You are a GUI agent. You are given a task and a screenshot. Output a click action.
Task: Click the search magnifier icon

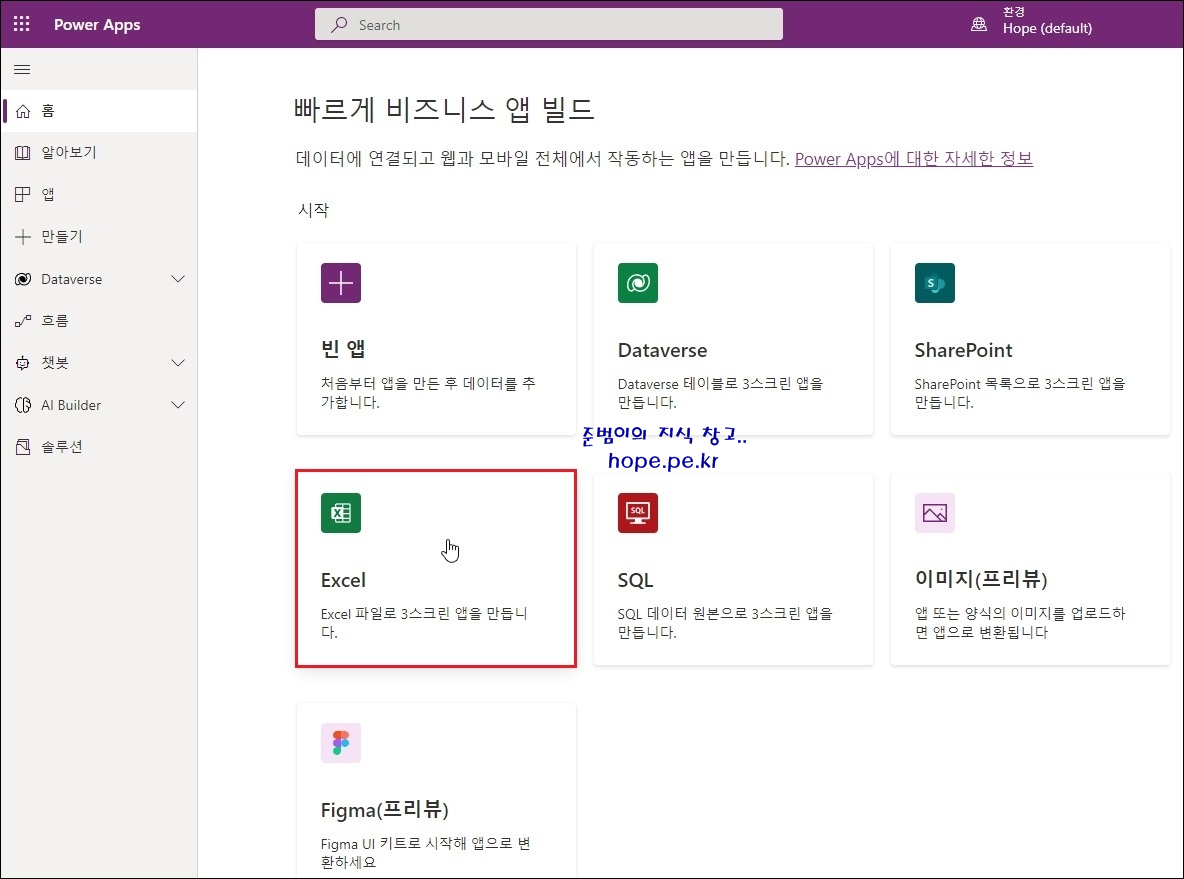pyautogui.click(x=339, y=25)
